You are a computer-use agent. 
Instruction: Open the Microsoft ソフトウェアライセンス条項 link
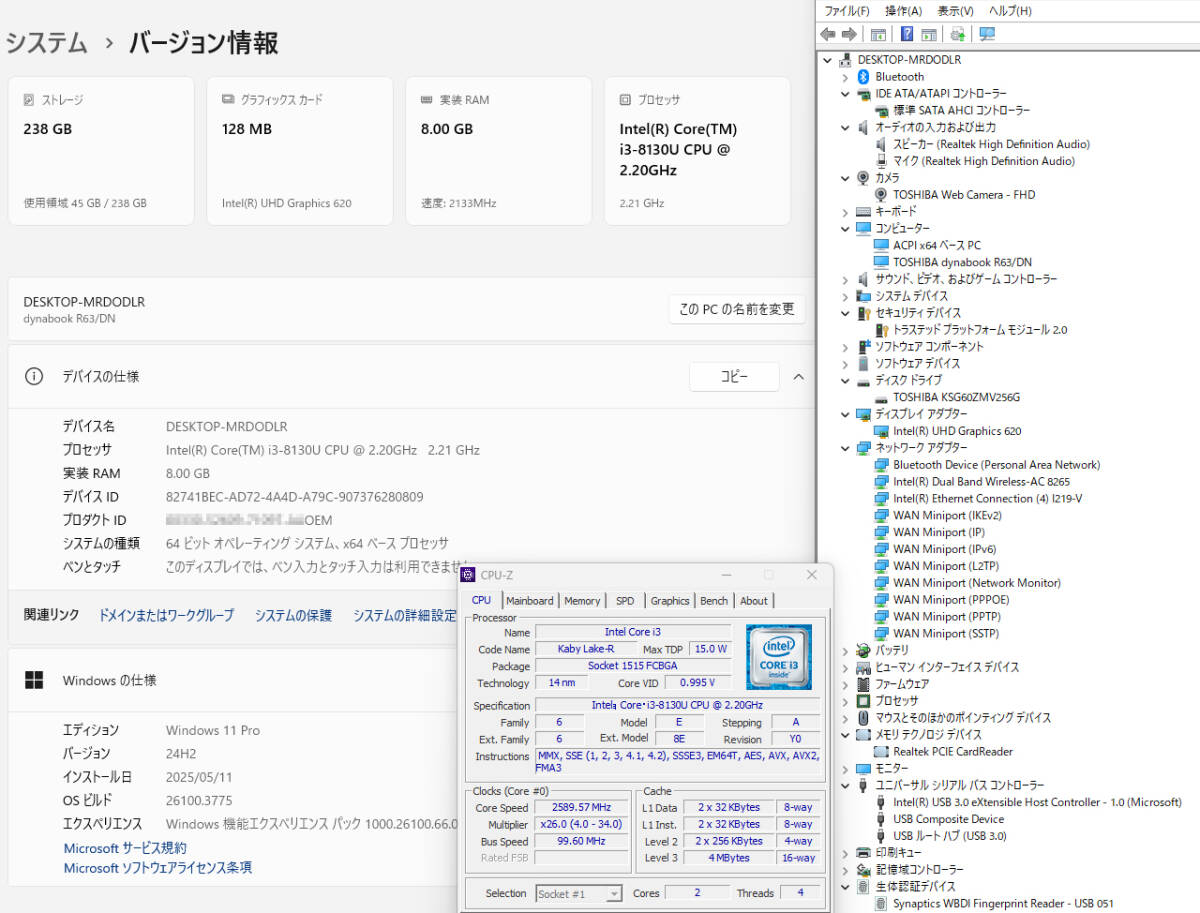point(158,868)
